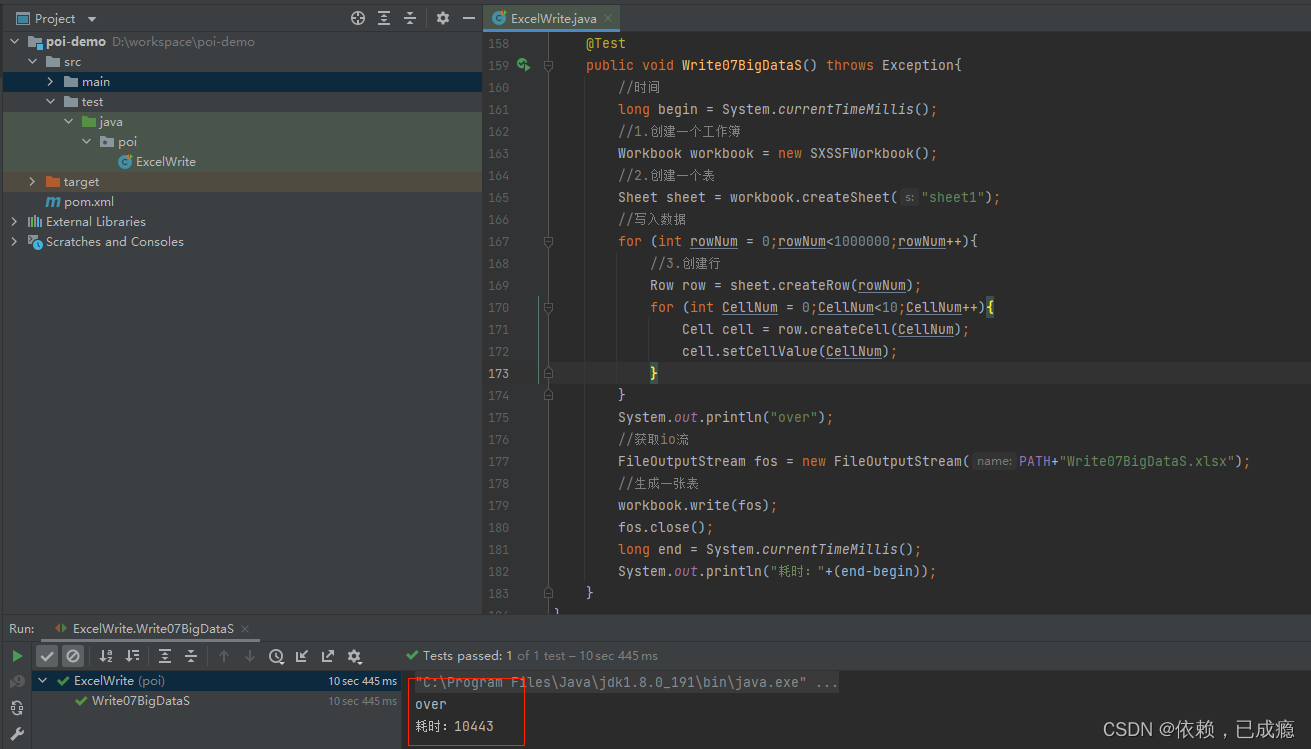Click the @Test annotation at line 158
This screenshot has width=1311, height=749.
pos(606,44)
